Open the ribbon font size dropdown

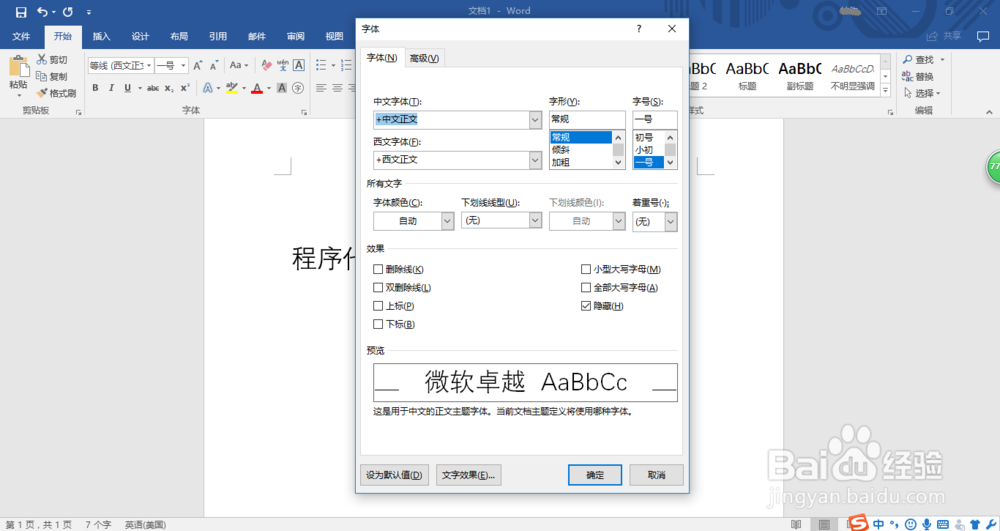pyautogui.click(x=183, y=65)
